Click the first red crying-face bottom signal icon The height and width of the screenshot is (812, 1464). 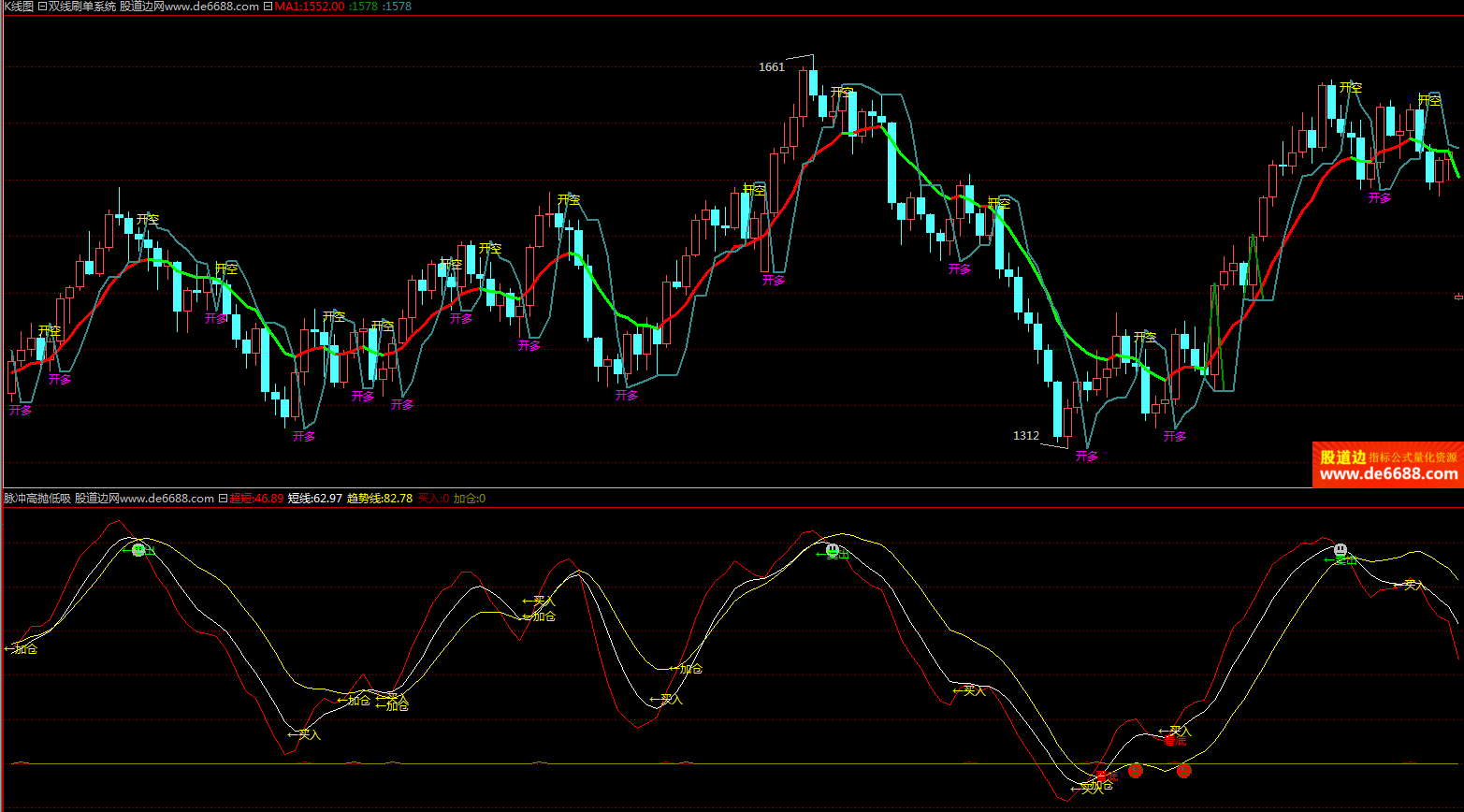pyautogui.click(x=1136, y=771)
